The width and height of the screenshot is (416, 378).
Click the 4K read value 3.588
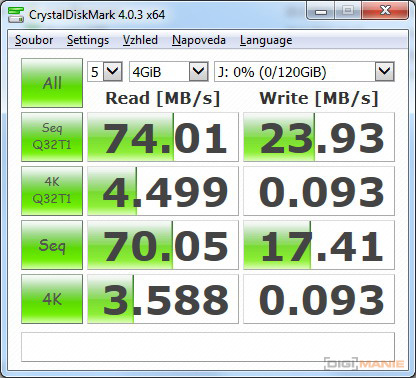[163, 299]
